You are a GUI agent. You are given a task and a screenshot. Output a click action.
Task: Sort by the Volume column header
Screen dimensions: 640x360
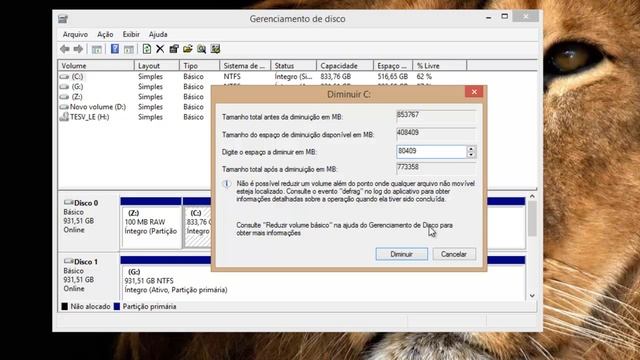click(x=96, y=66)
